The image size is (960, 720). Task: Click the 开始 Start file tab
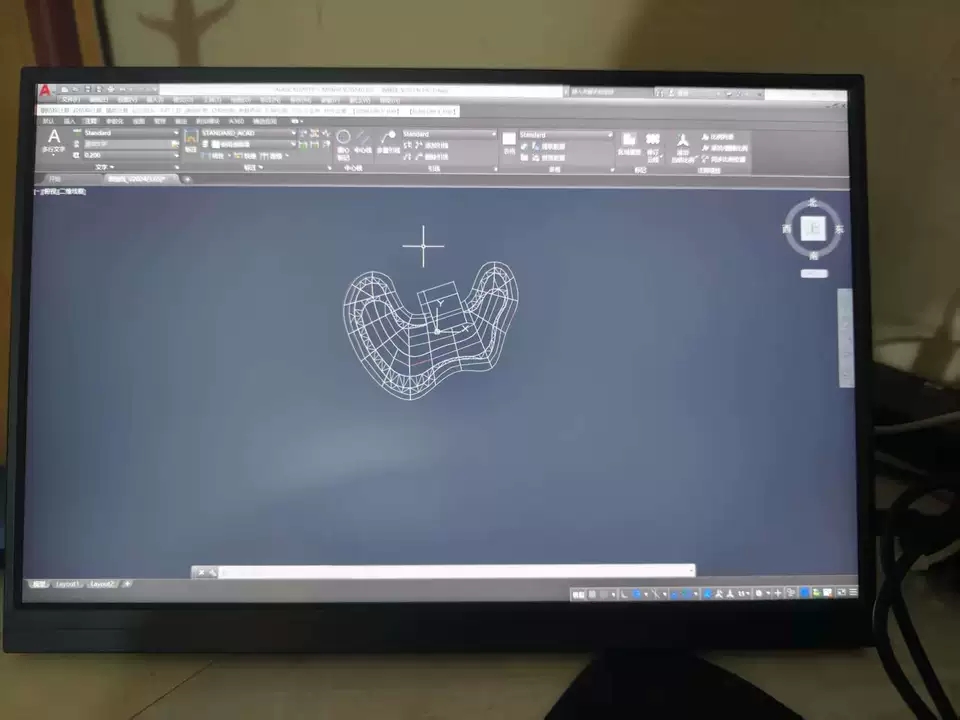pos(55,179)
